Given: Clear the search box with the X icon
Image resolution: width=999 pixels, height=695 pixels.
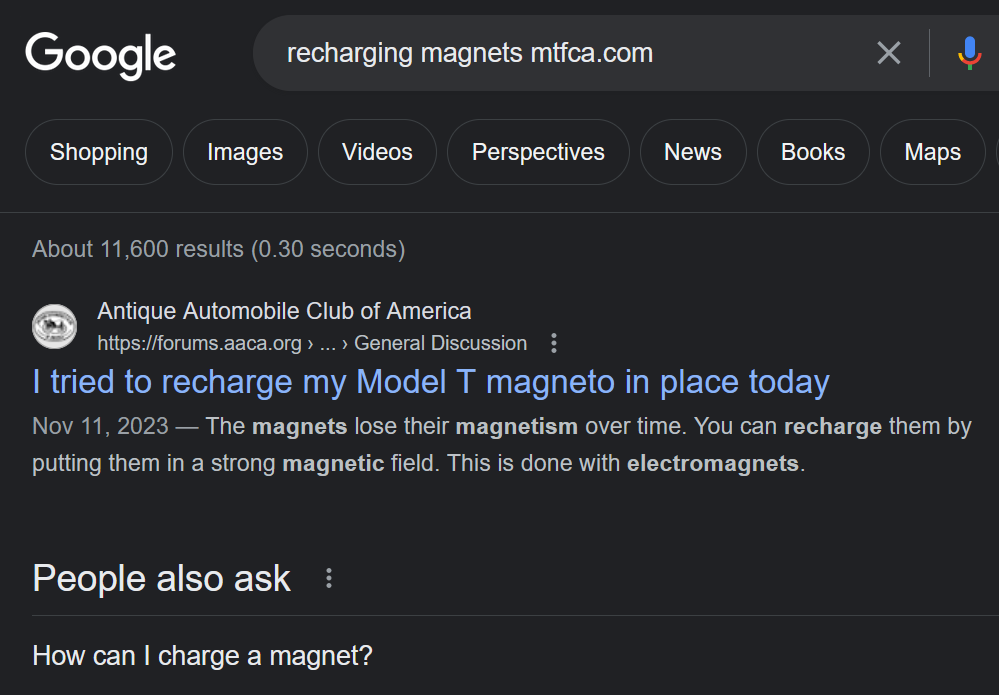Looking at the screenshot, I should click(x=888, y=53).
